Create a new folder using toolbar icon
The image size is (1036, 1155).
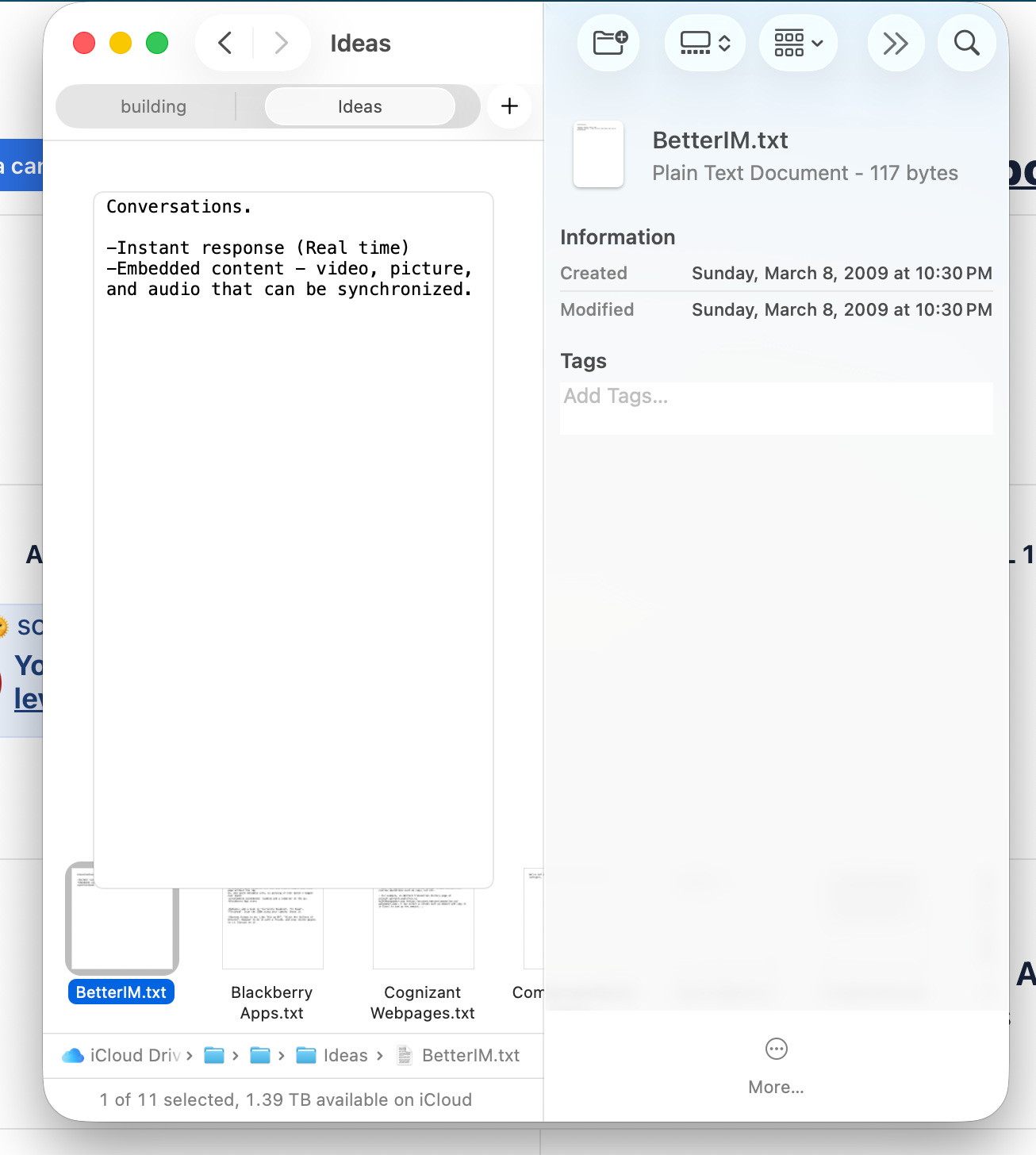[x=609, y=43]
